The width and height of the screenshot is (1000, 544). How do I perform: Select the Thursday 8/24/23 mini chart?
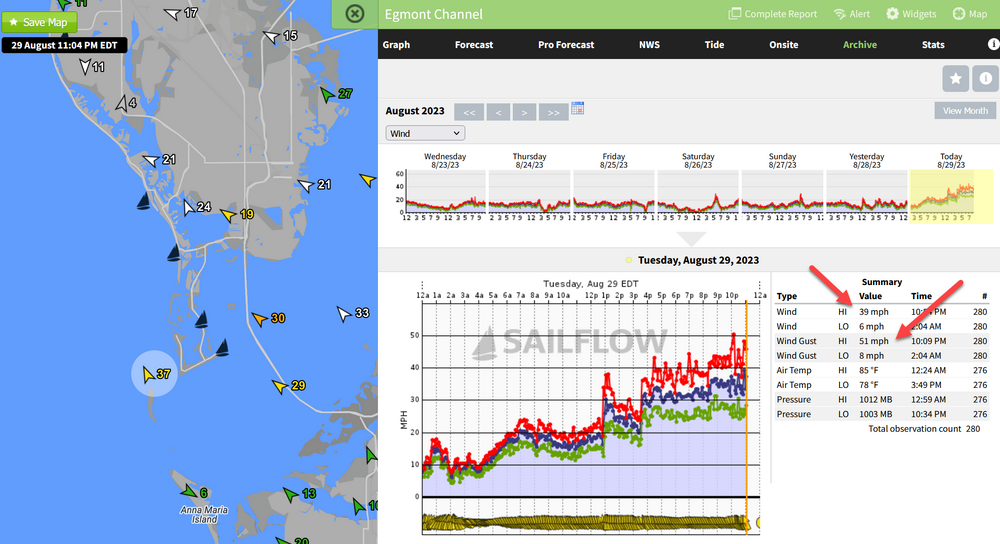click(x=529, y=189)
